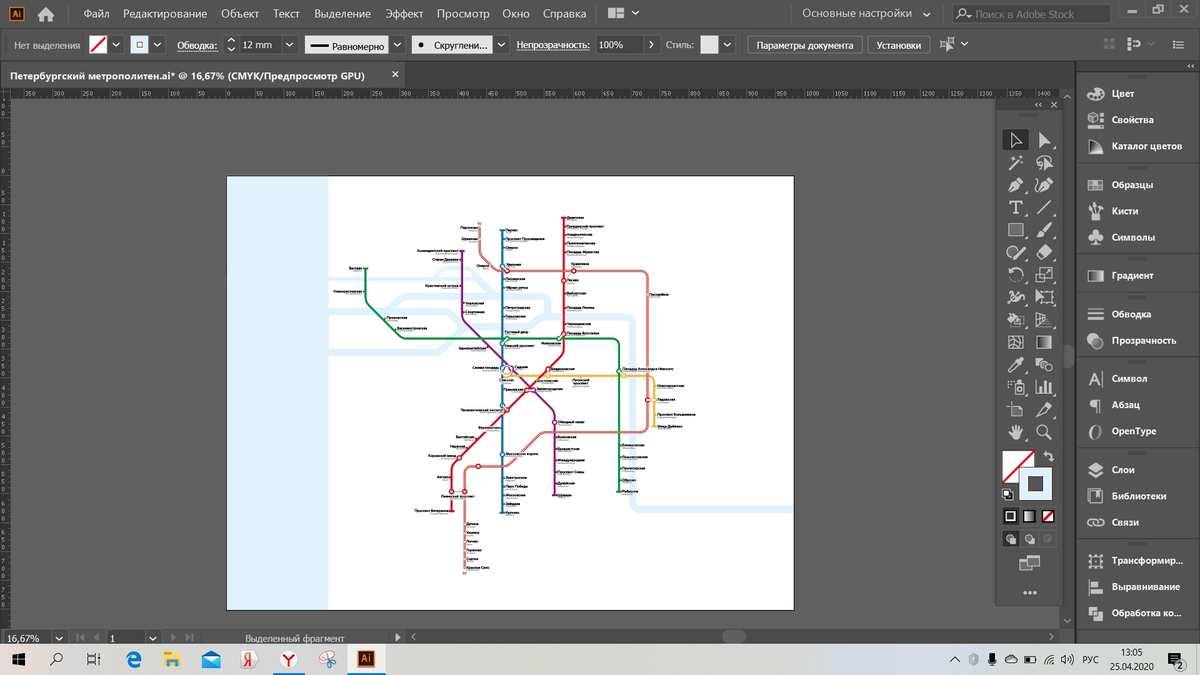Set paint mode to Color
The height and width of the screenshot is (675, 1200).
click(1011, 516)
